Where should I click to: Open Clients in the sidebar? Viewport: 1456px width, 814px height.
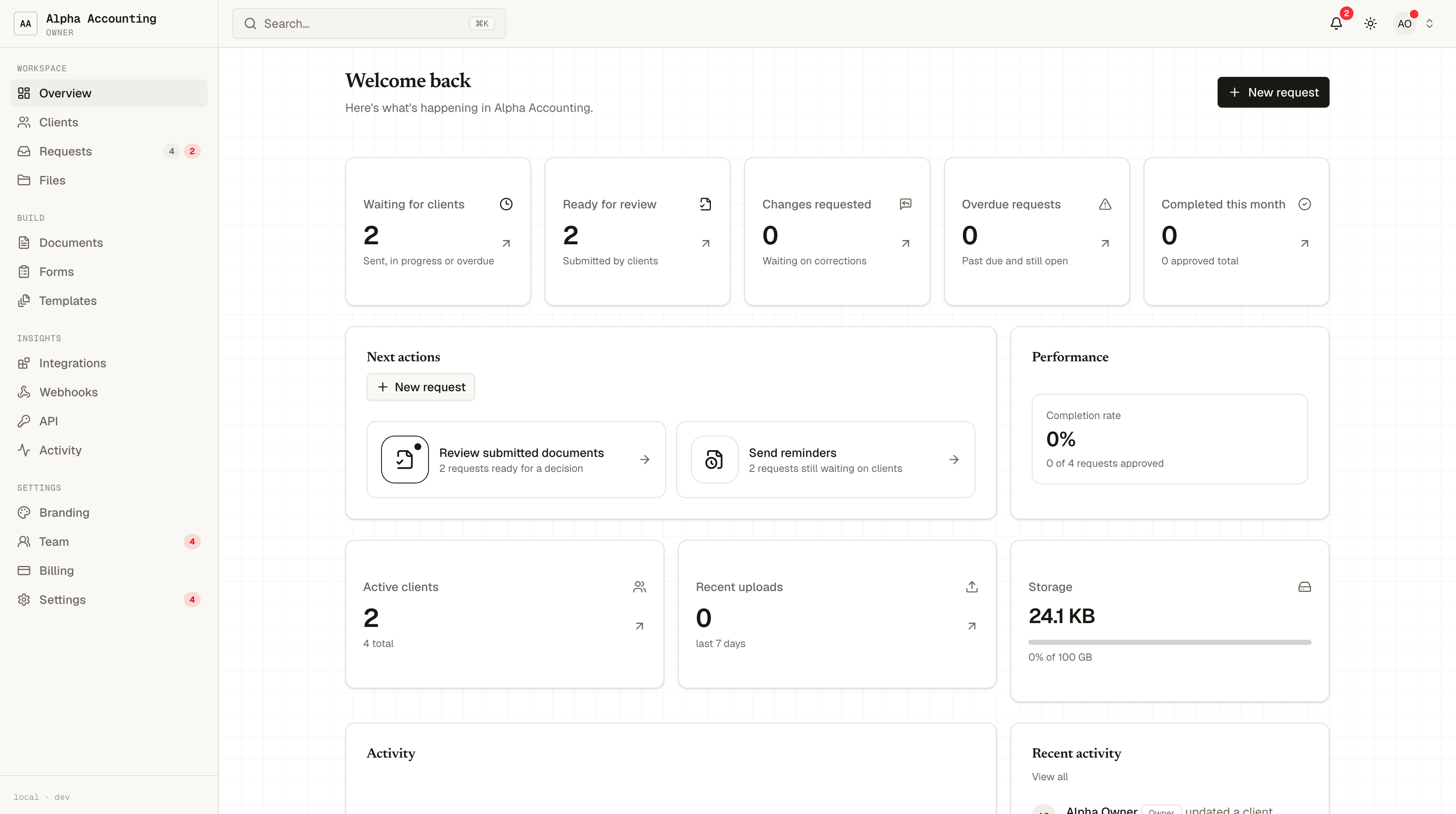[109, 122]
